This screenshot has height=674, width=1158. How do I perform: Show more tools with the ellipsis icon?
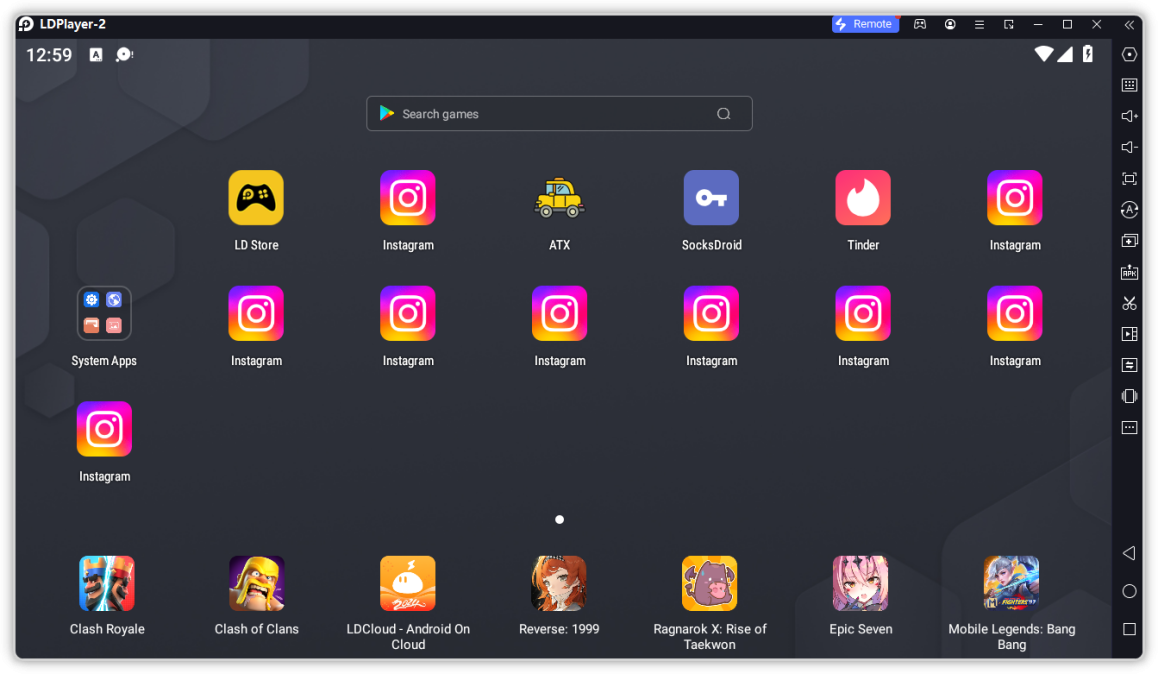[1129, 427]
